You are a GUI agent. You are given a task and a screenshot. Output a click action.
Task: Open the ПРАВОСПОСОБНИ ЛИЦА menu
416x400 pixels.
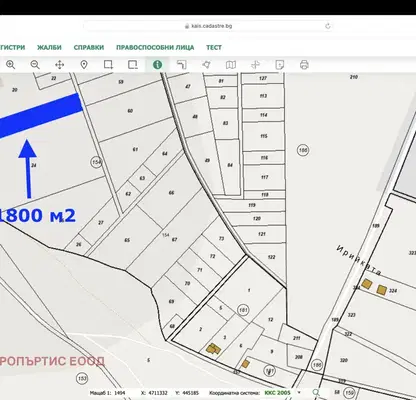tap(155, 47)
